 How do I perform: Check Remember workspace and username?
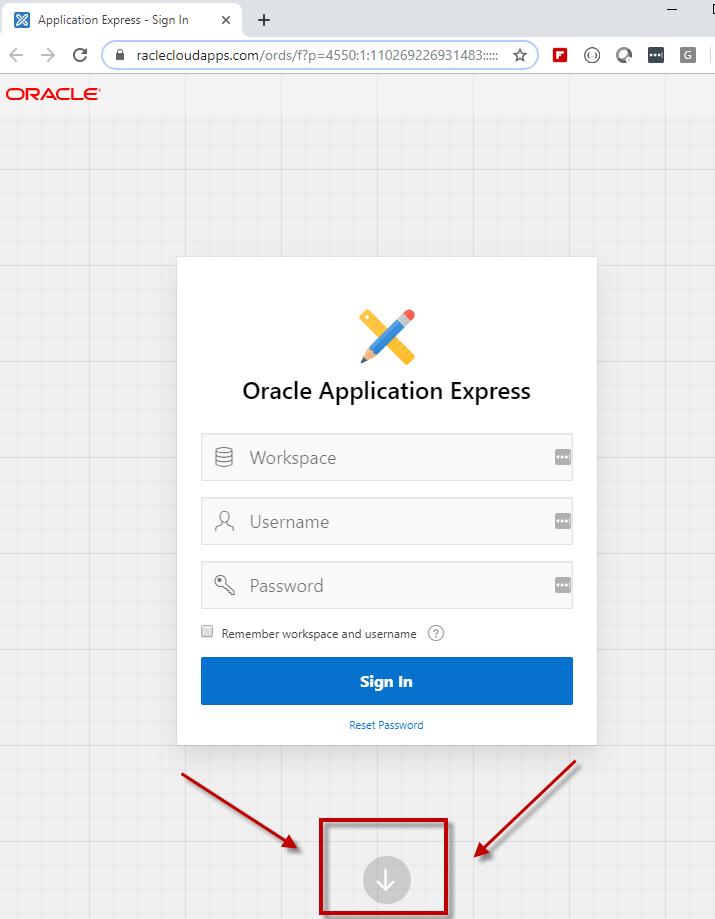(207, 631)
